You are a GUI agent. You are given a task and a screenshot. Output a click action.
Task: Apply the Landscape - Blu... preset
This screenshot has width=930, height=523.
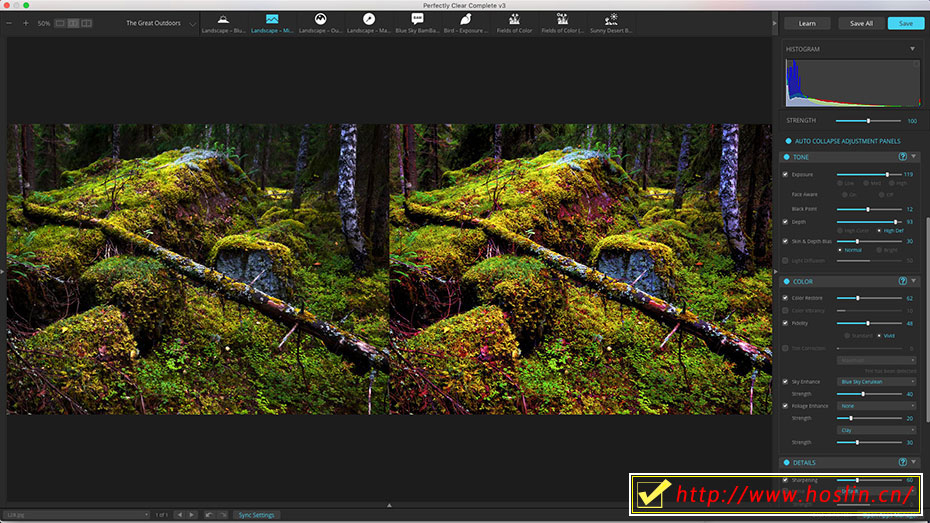click(223, 24)
